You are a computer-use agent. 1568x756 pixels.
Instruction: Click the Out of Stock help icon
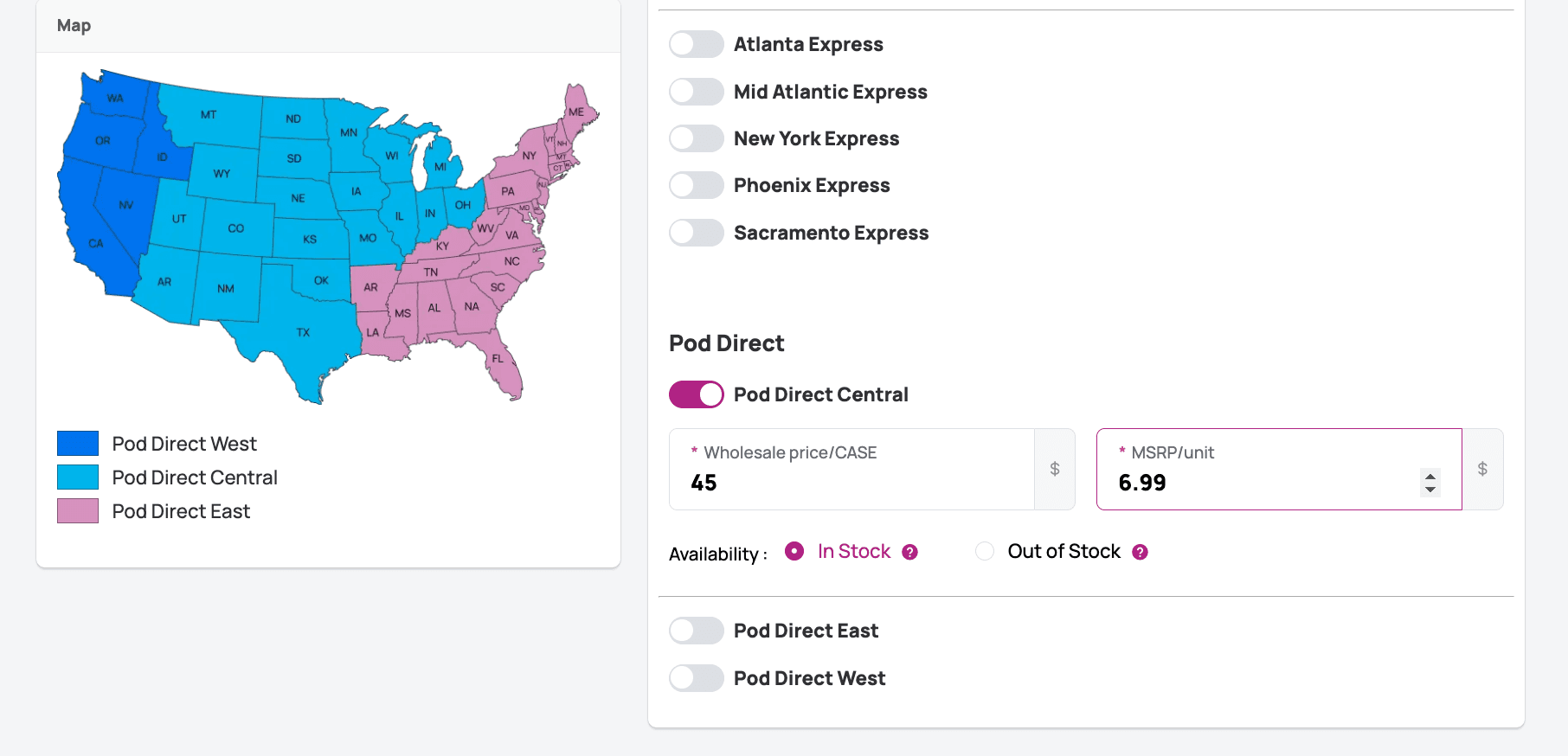[1140, 553]
